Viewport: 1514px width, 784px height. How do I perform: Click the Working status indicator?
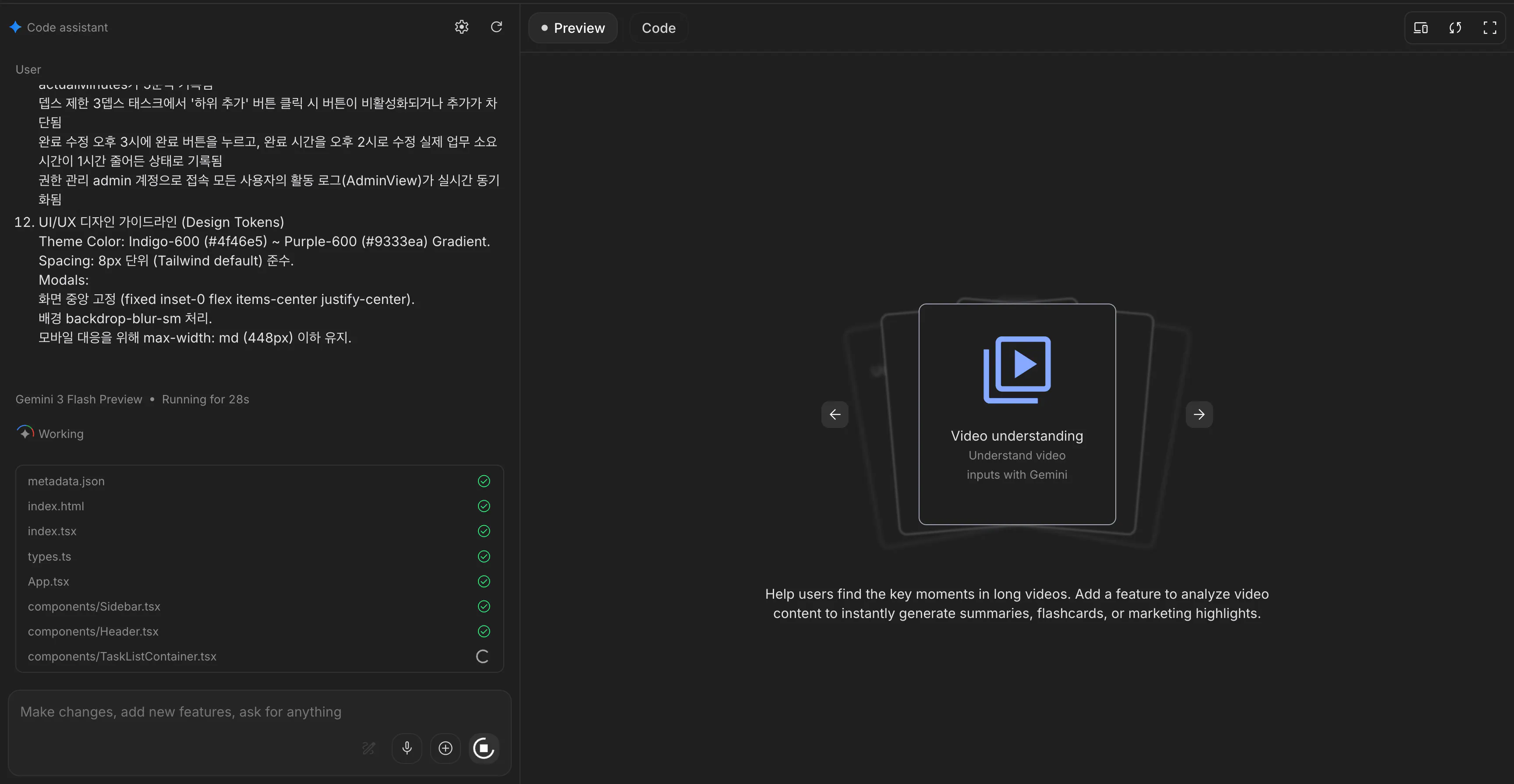tap(50, 434)
